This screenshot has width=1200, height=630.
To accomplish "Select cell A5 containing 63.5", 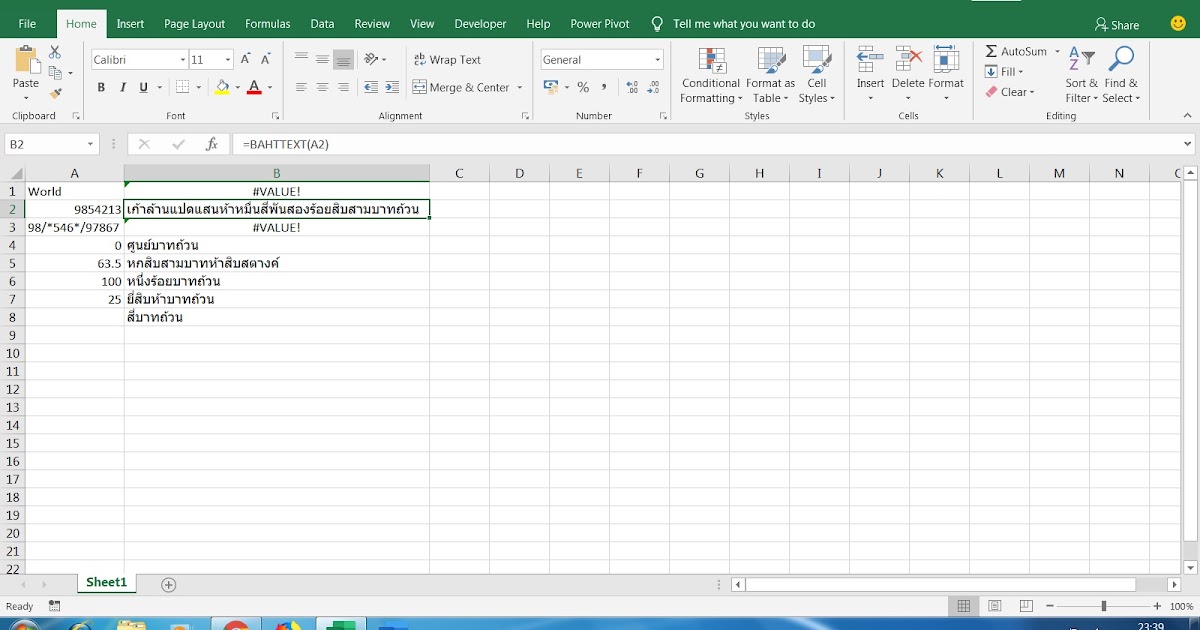I will click(x=74, y=263).
